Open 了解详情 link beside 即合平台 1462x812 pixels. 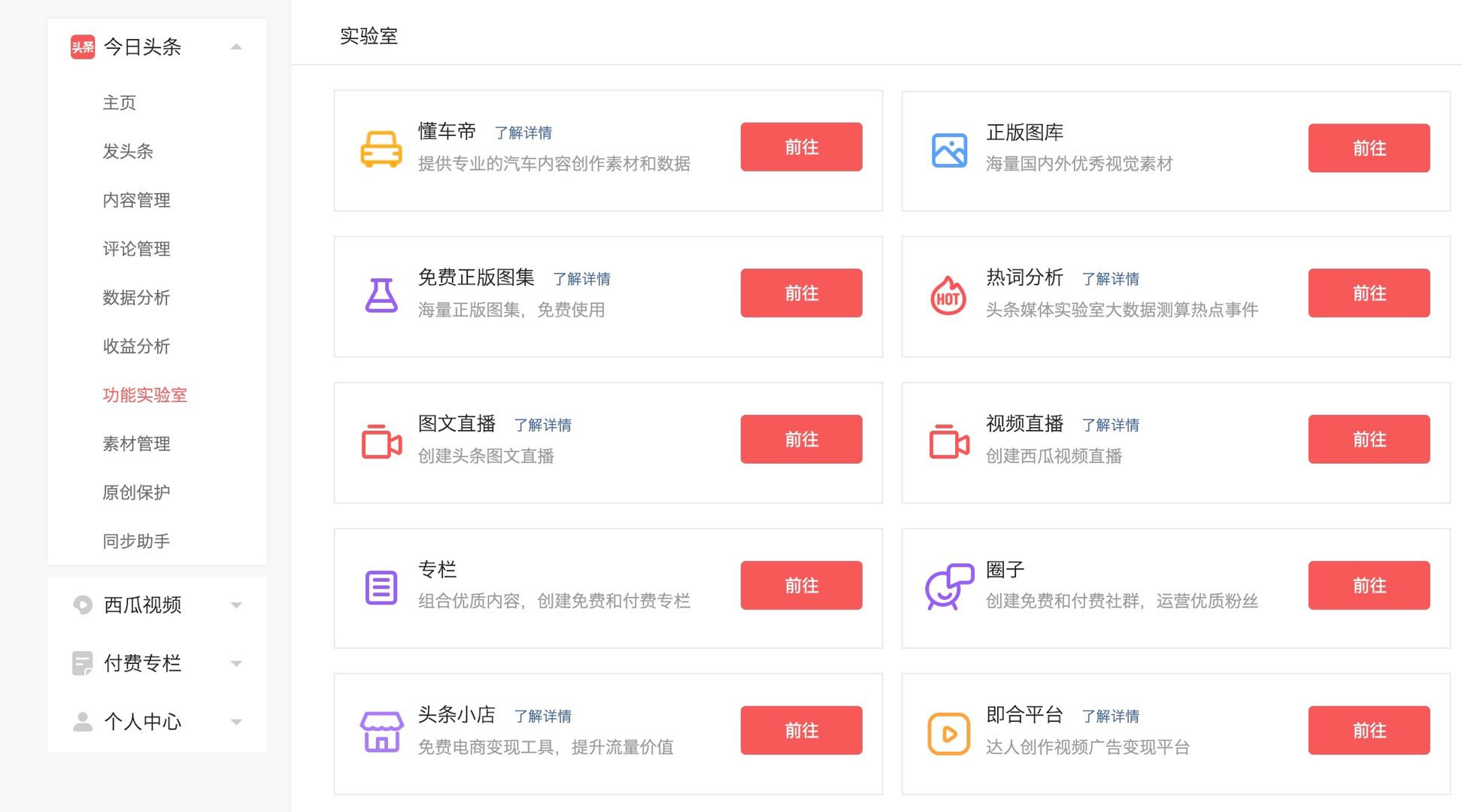(x=1111, y=717)
